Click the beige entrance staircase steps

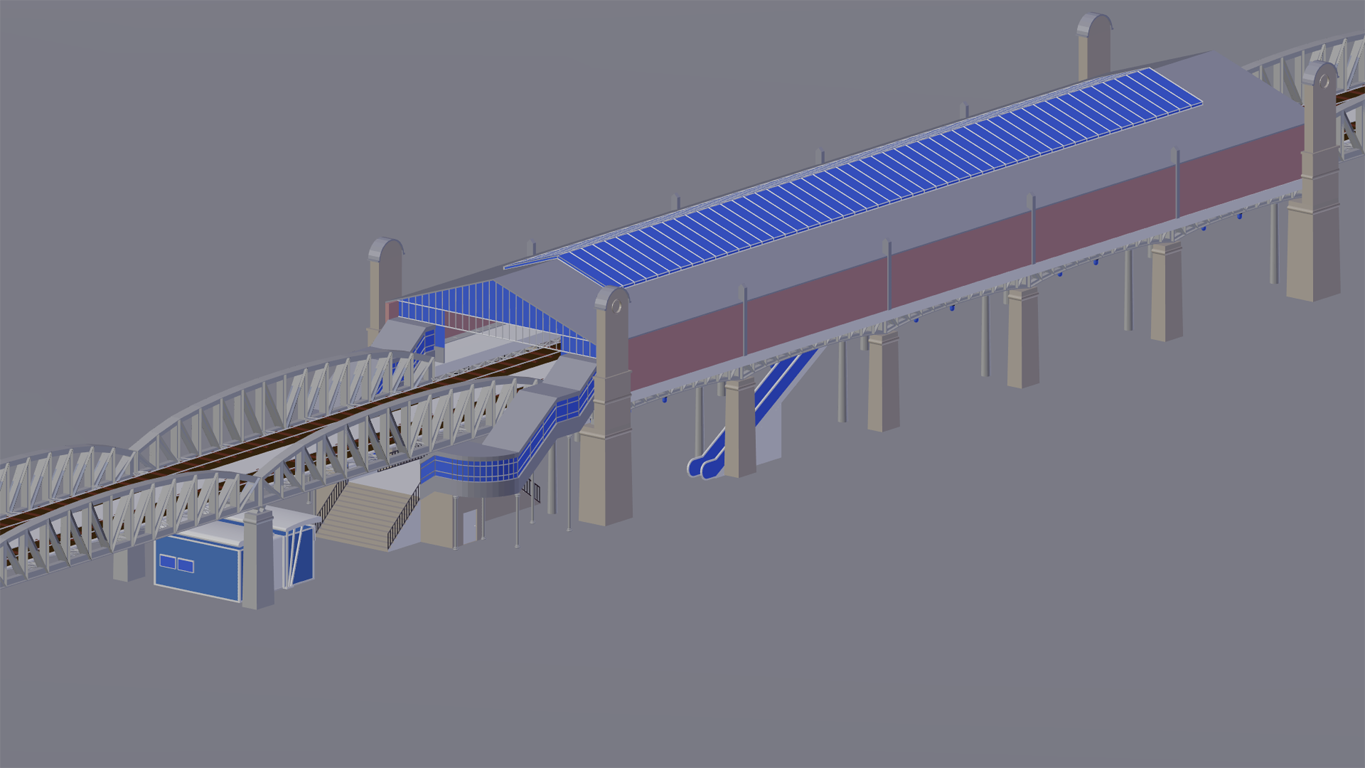pos(362,517)
